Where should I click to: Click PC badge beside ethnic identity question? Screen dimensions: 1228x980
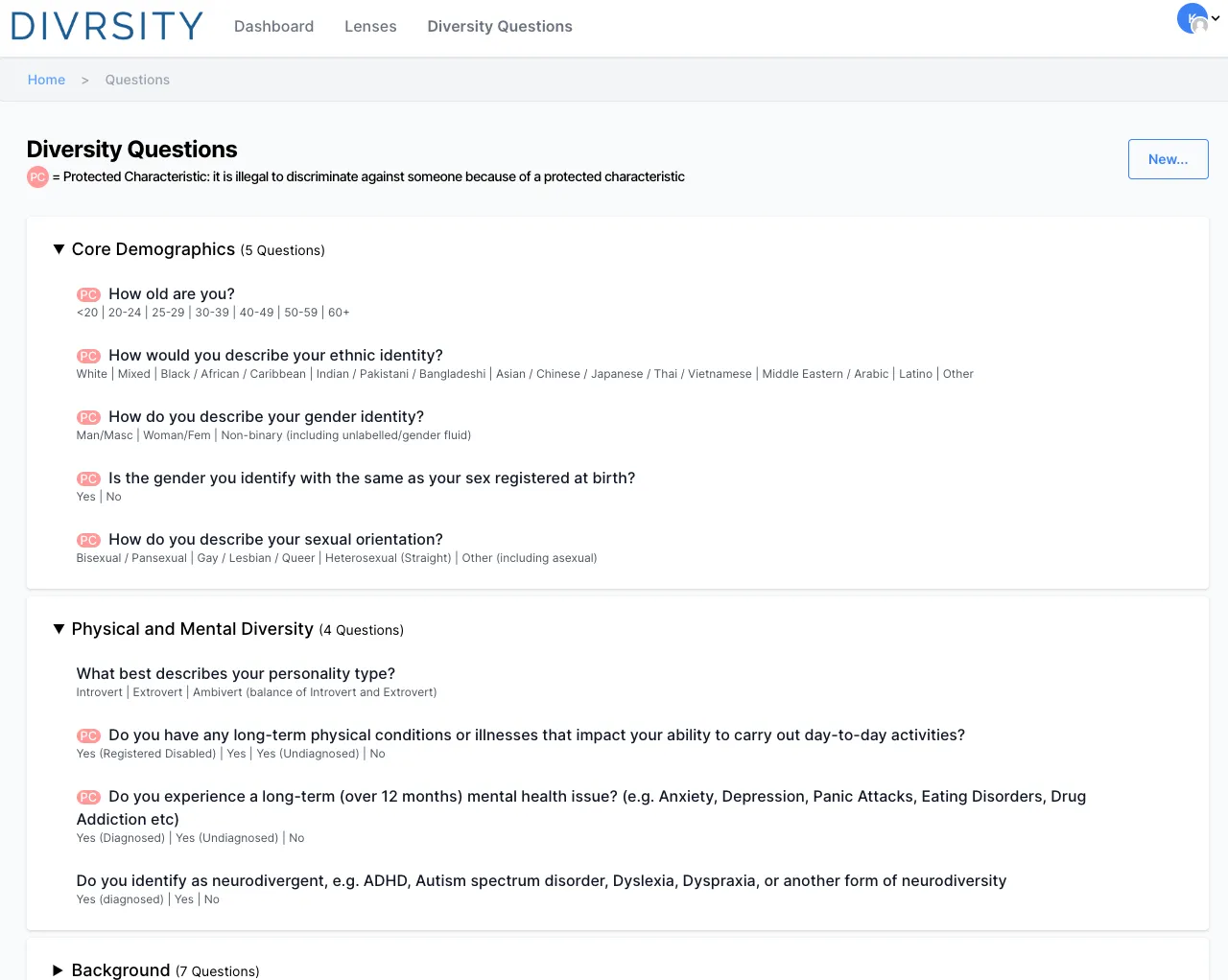point(88,356)
